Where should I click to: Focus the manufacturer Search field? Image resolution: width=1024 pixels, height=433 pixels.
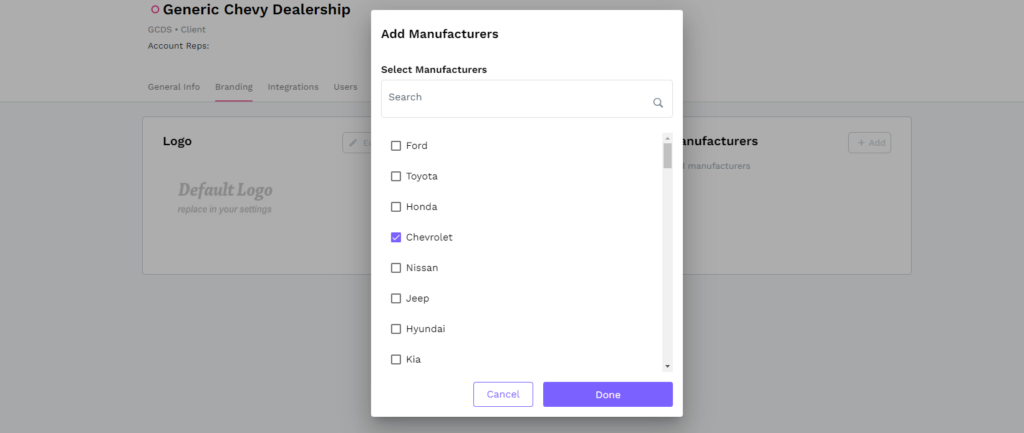pos(515,98)
